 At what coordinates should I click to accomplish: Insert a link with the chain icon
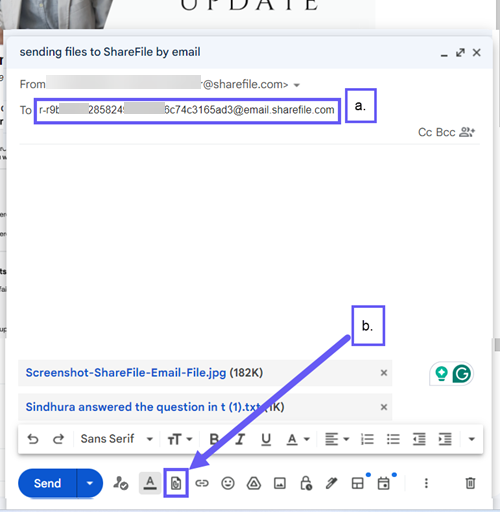202,483
